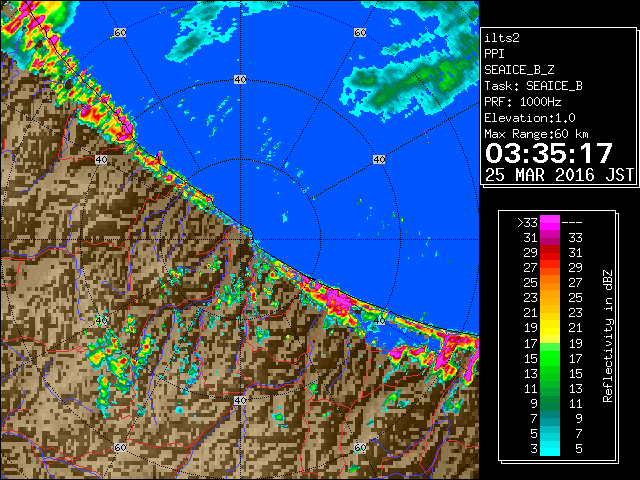Pick the bright green 15–17 dBZ swatch
This screenshot has width=640, height=480.
tap(550, 358)
